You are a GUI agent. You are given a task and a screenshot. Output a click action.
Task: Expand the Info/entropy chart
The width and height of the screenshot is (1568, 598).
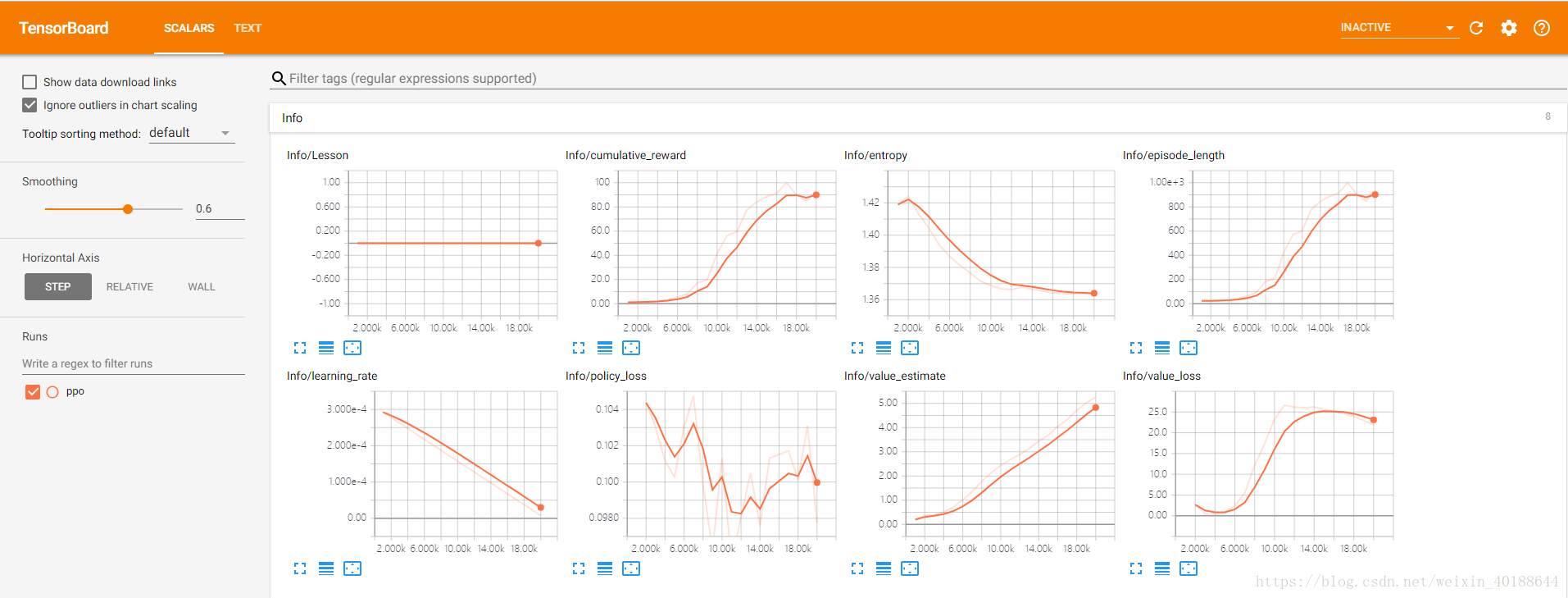(857, 348)
